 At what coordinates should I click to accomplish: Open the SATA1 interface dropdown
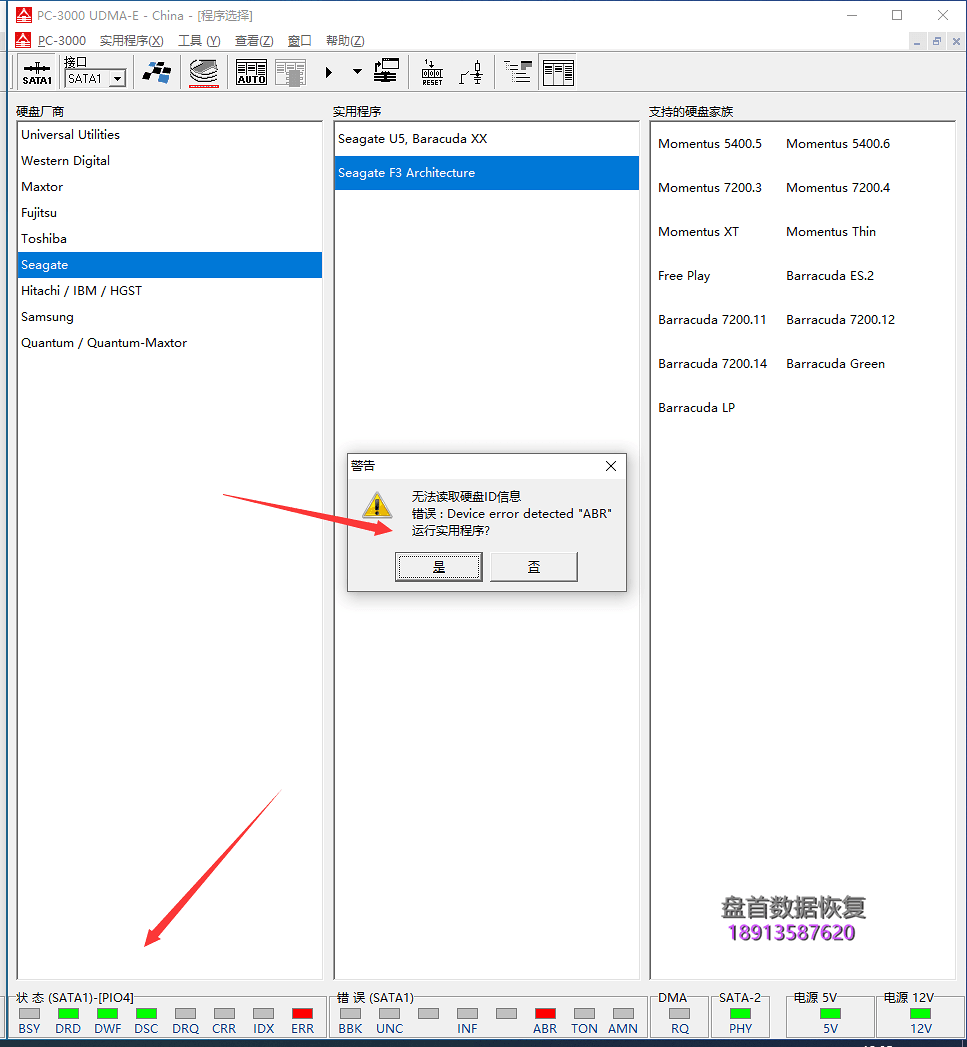(118, 79)
